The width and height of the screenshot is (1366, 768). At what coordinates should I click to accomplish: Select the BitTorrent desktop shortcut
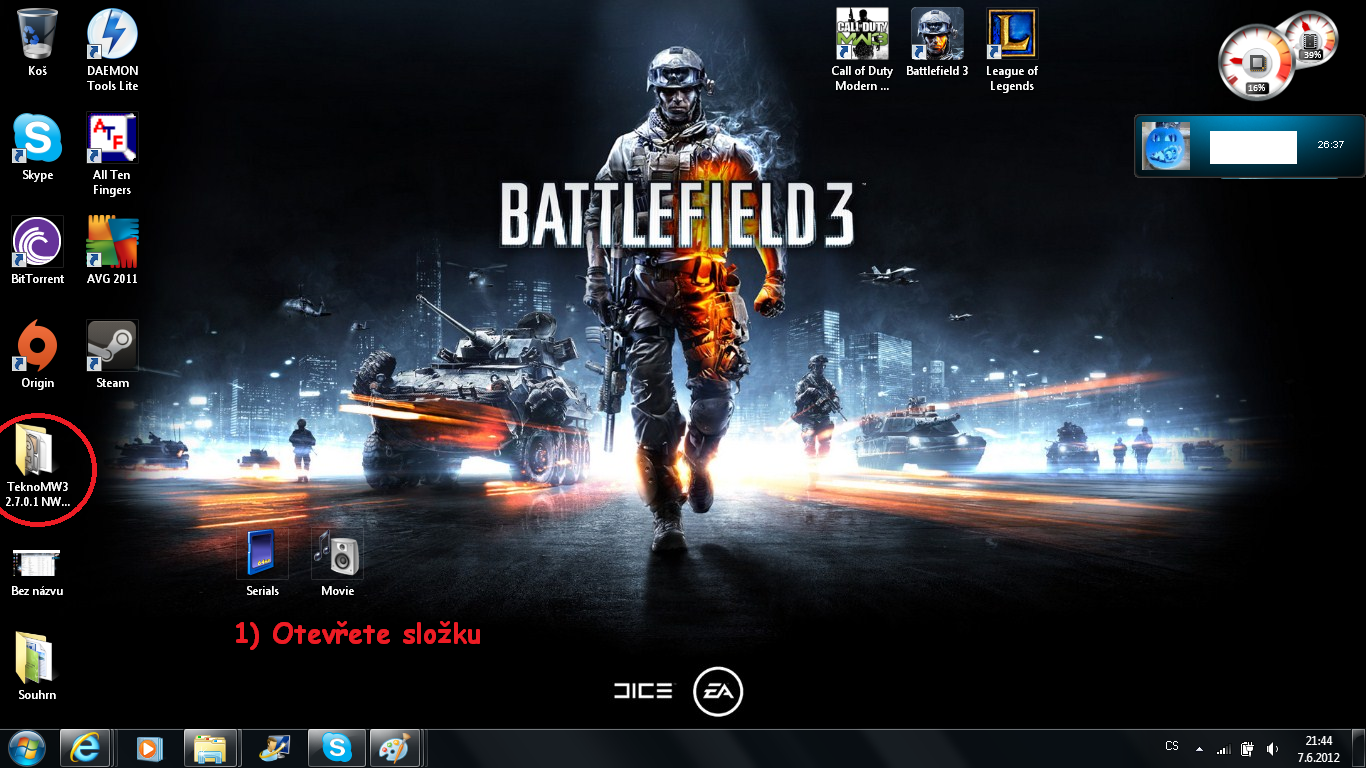(x=38, y=251)
